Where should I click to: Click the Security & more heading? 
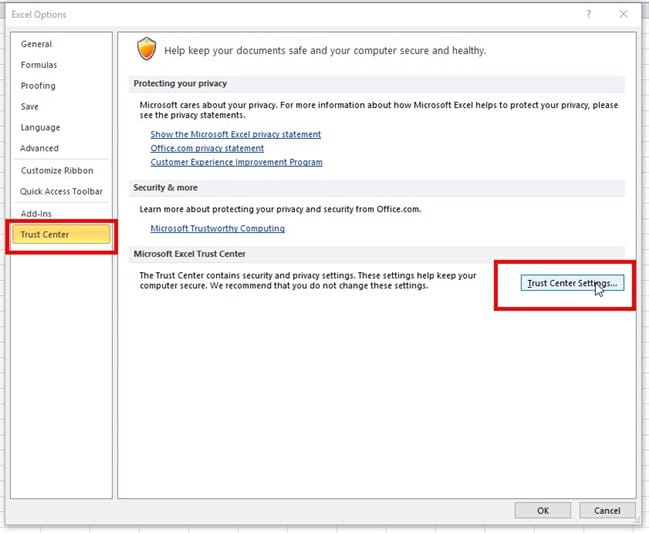click(165, 188)
